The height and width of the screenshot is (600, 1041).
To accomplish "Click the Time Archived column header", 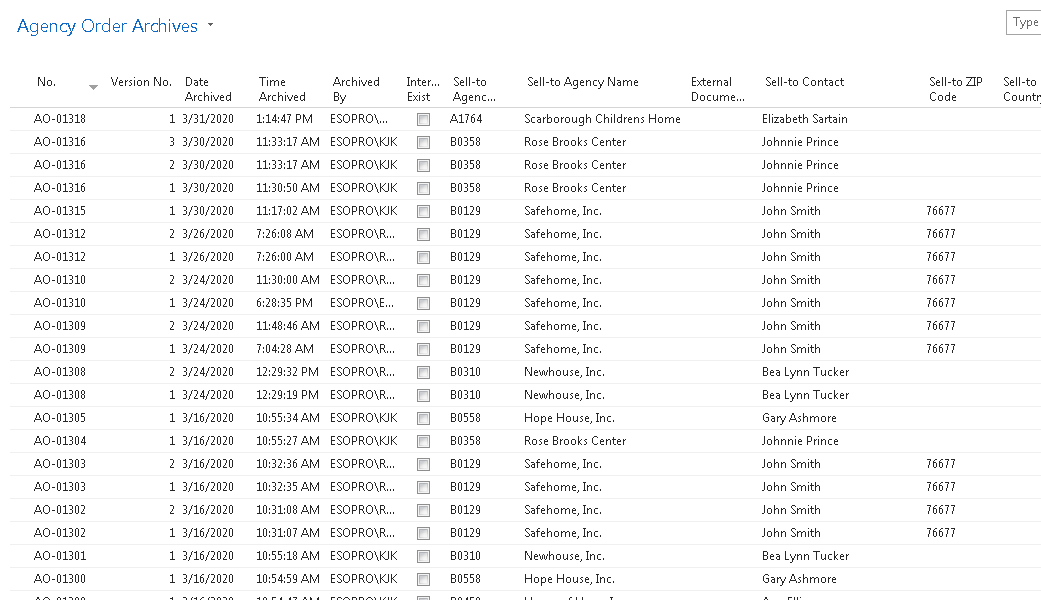I will 282,89.
